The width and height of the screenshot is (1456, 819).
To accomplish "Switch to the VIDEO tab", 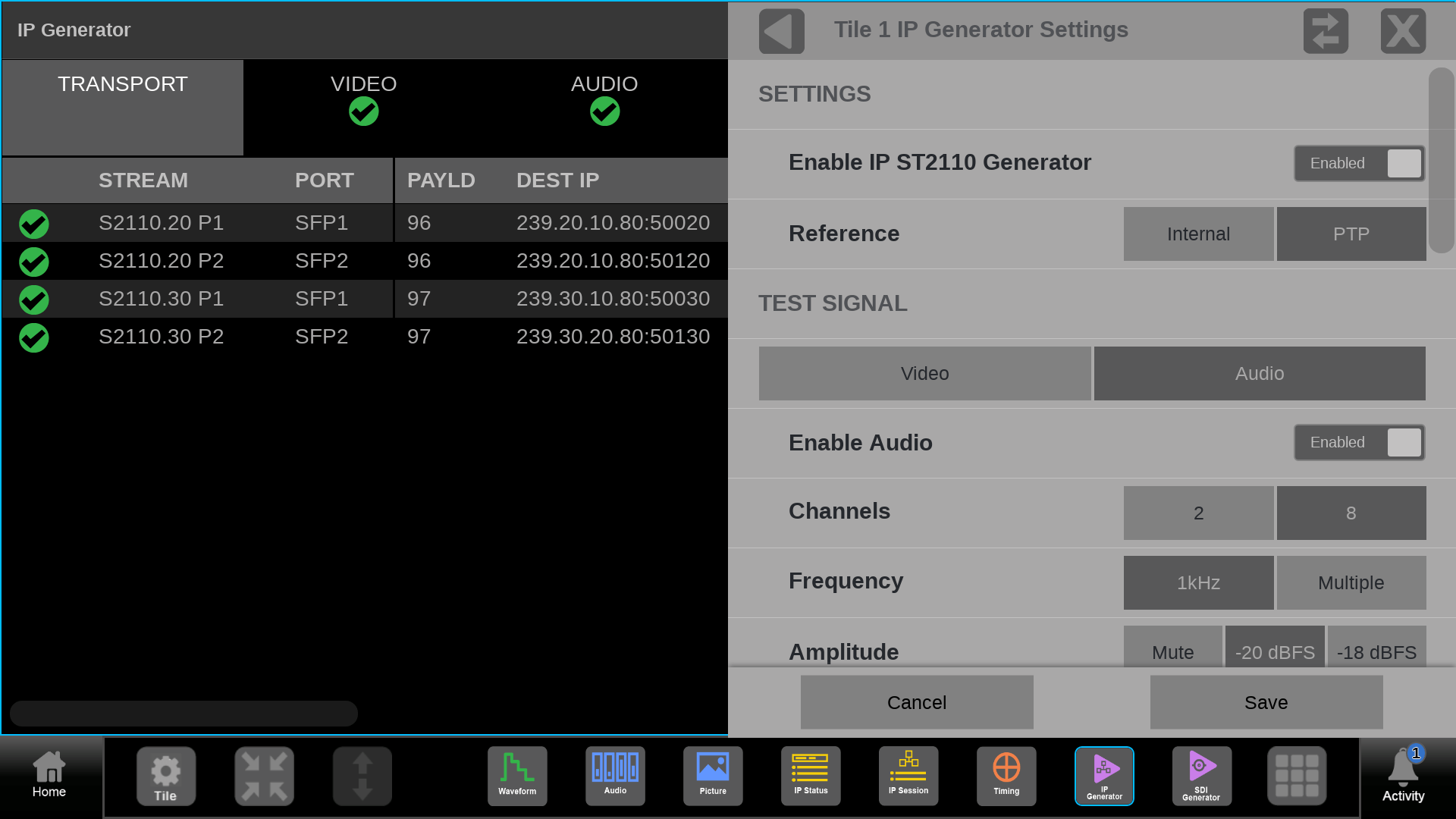I will click(x=363, y=99).
